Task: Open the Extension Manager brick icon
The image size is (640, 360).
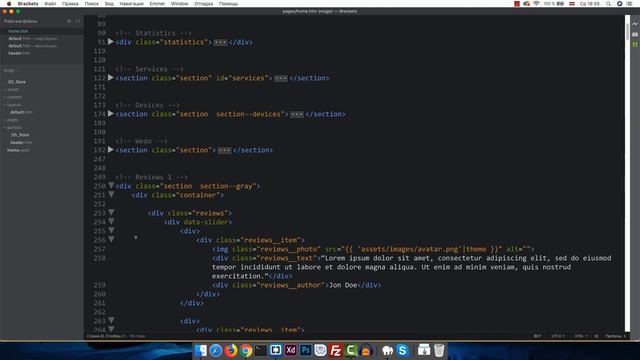Action: click(x=635, y=35)
